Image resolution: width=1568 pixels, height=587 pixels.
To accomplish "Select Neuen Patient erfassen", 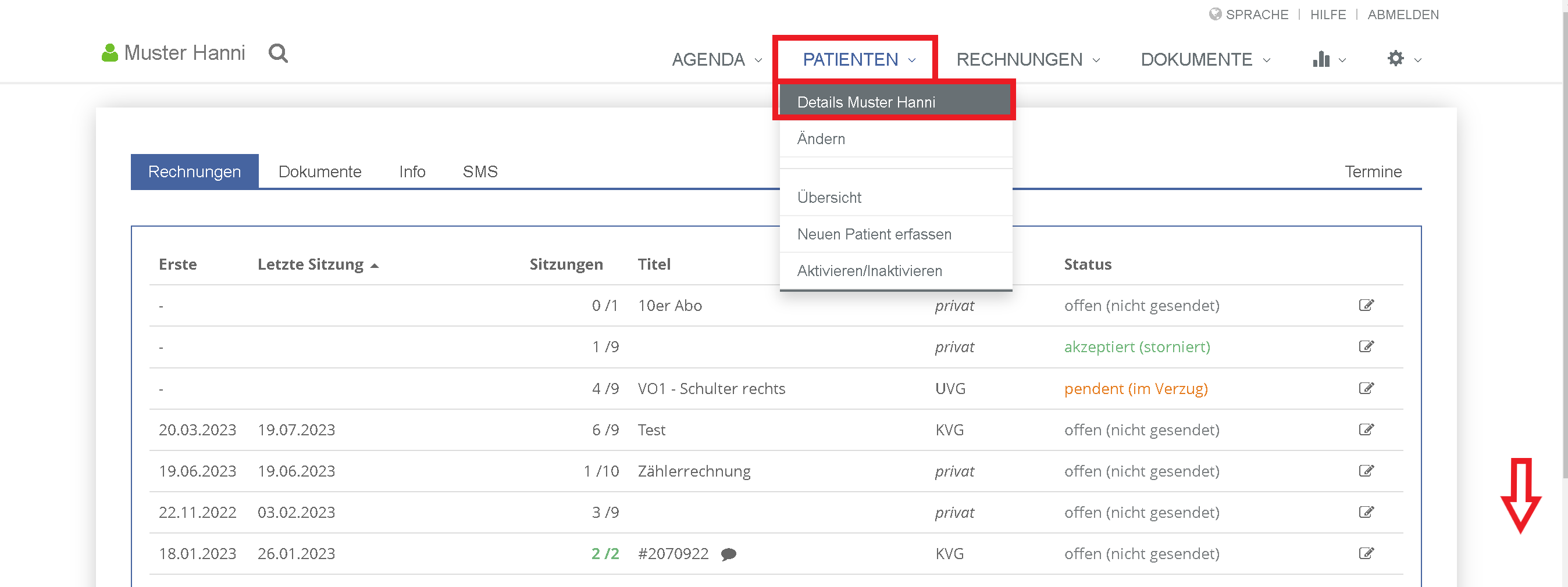I will (x=896, y=234).
